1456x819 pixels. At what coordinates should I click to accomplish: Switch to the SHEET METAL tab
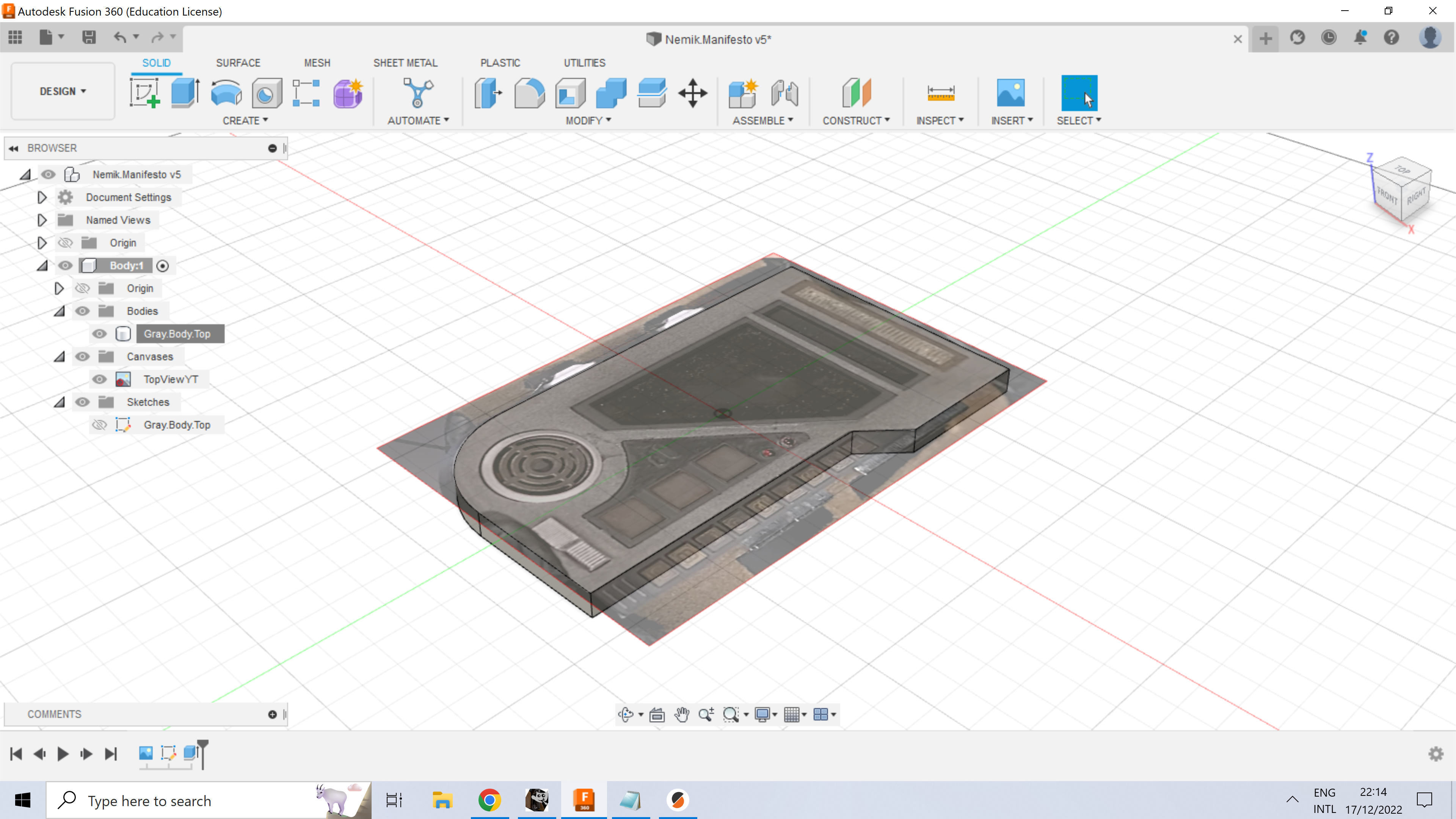(x=405, y=63)
